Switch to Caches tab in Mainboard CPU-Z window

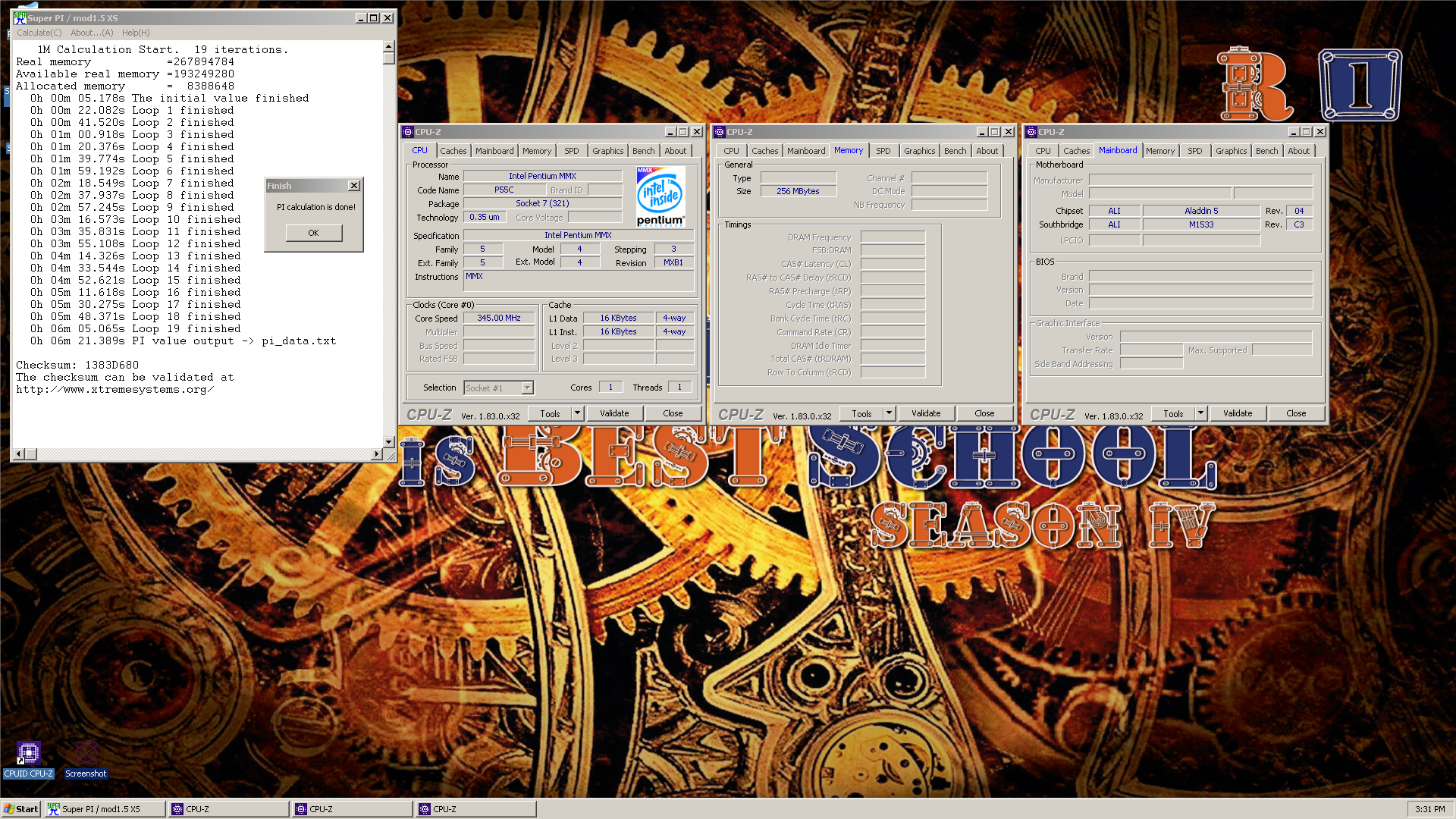pos(1076,151)
